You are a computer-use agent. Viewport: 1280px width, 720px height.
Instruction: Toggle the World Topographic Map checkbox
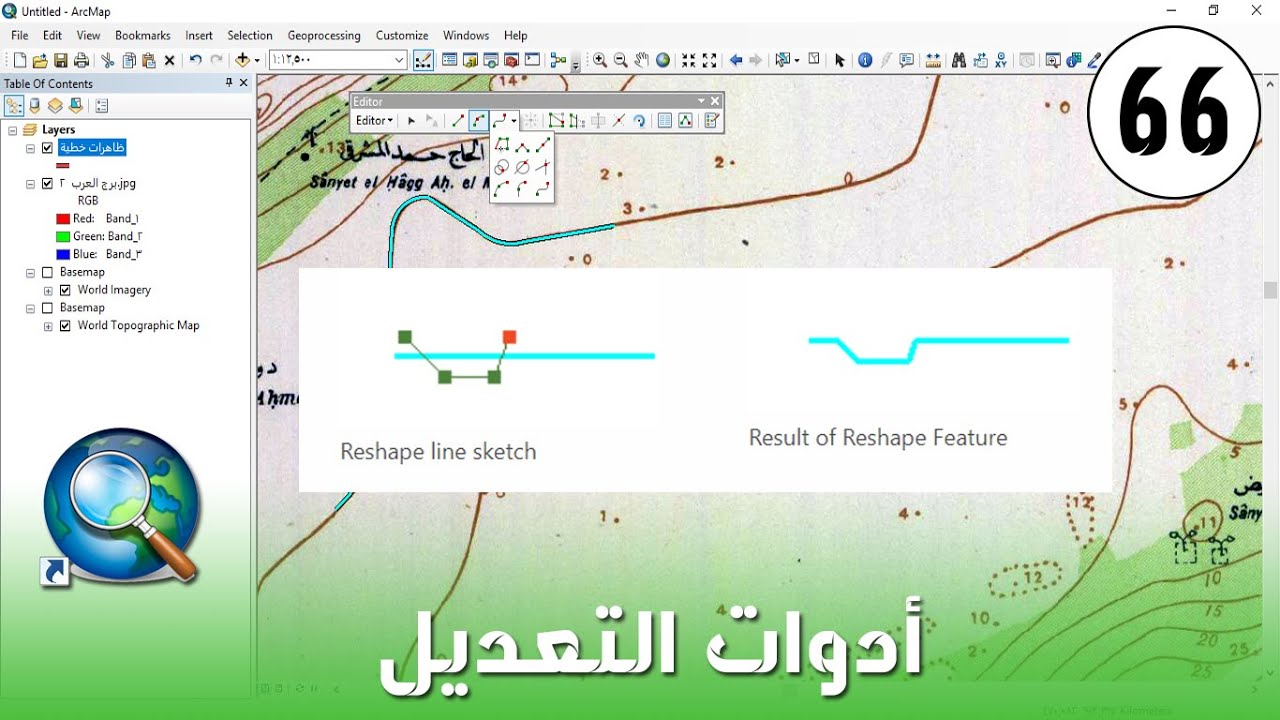tap(65, 326)
